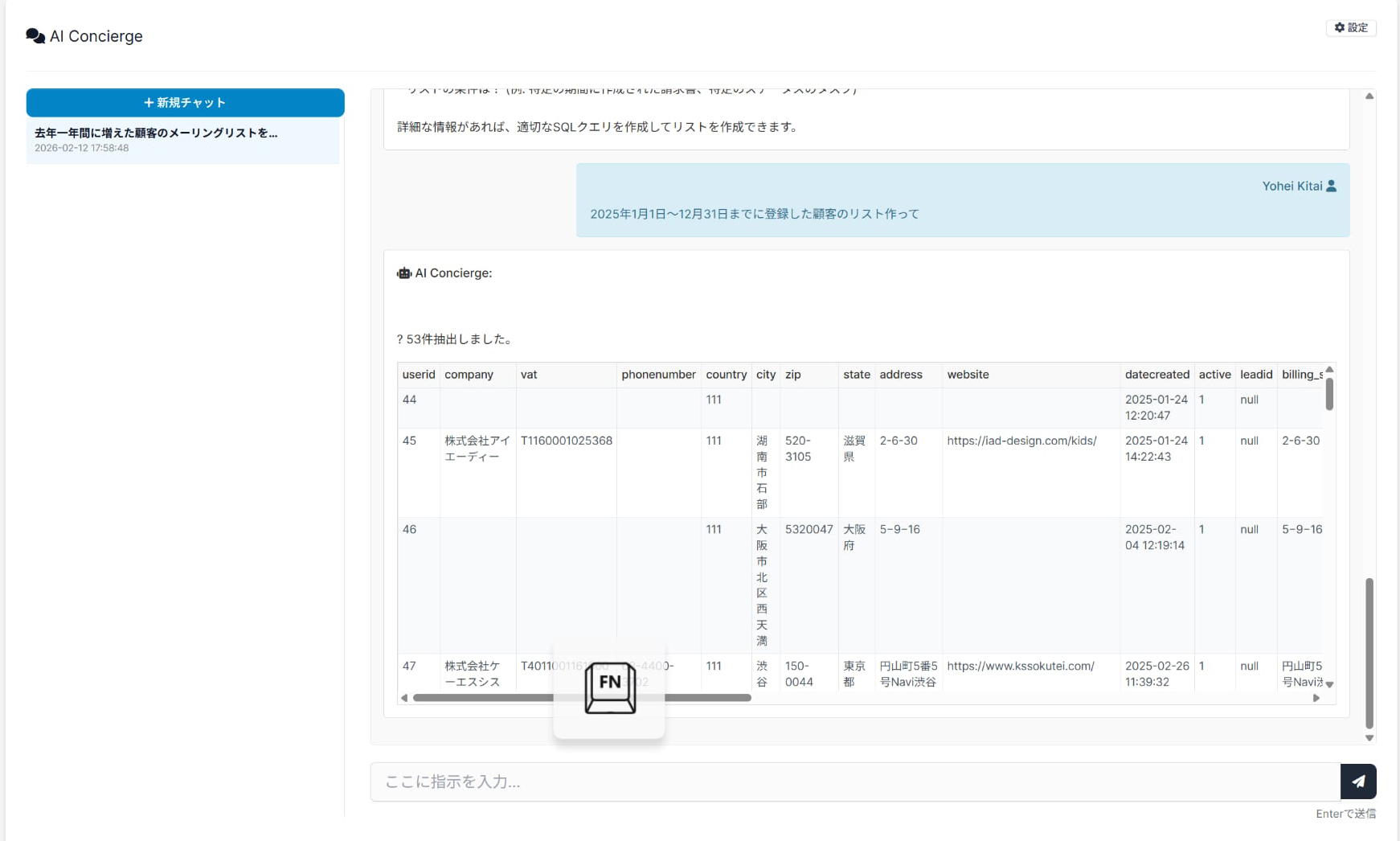1400x841 pixels.
Task: Click the FN keyboard key overlay icon
Action: coord(609,687)
